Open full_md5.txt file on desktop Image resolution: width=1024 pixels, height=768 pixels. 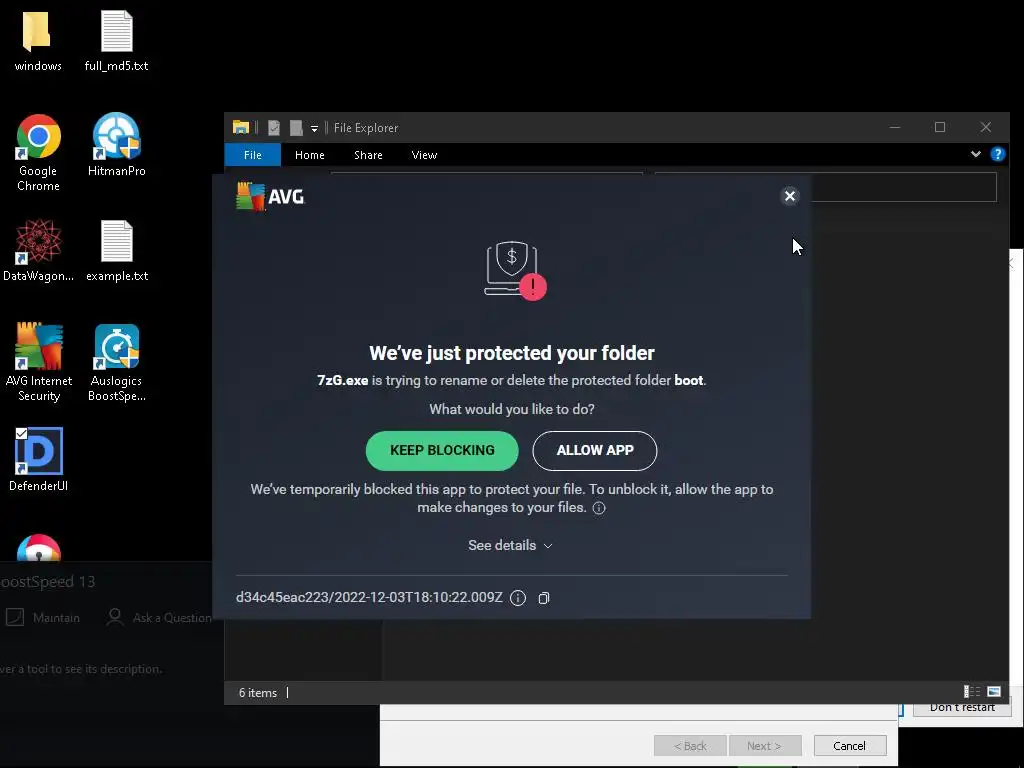pyautogui.click(x=116, y=41)
